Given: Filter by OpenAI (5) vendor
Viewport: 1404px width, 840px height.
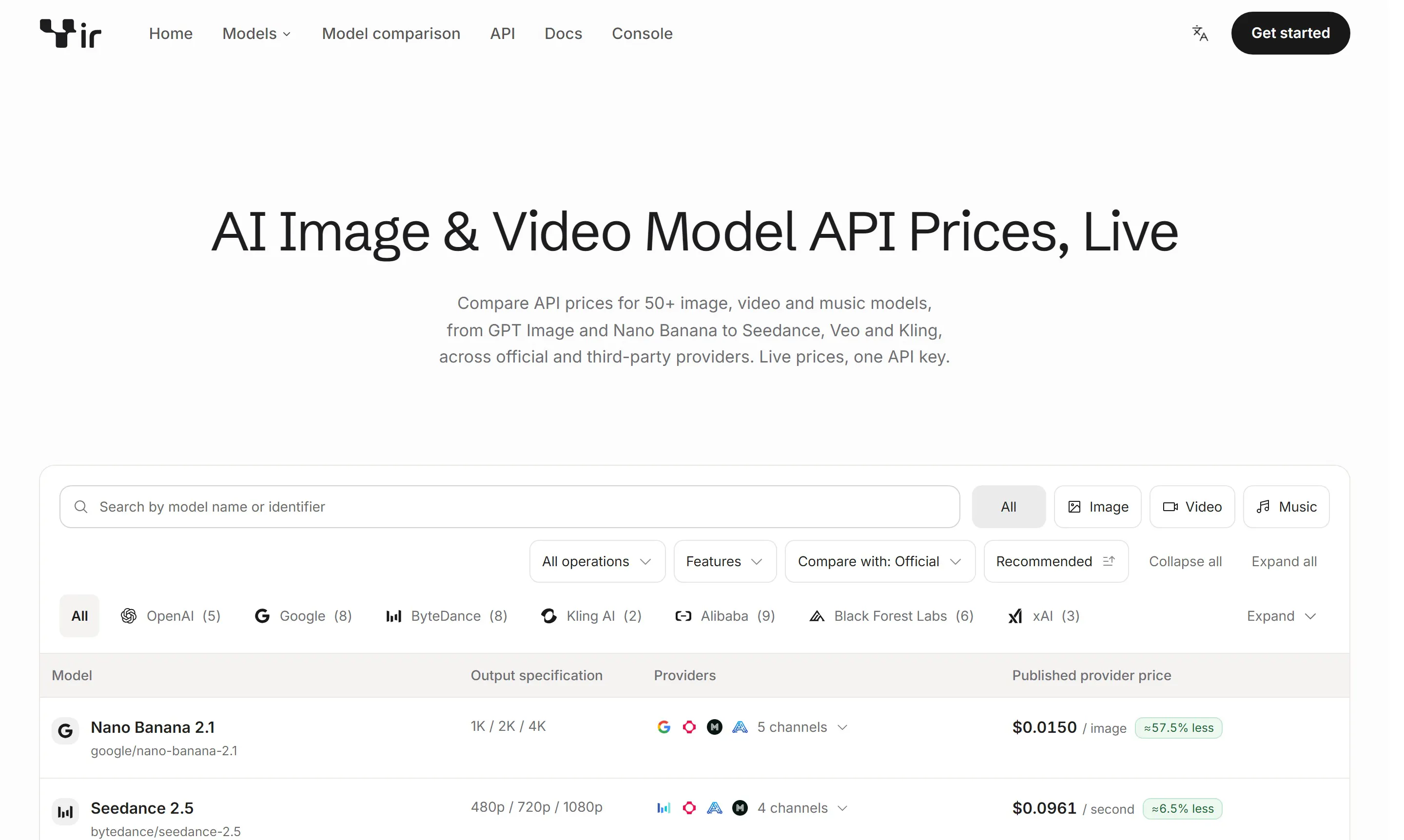Looking at the screenshot, I should click(x=171, y=616).
